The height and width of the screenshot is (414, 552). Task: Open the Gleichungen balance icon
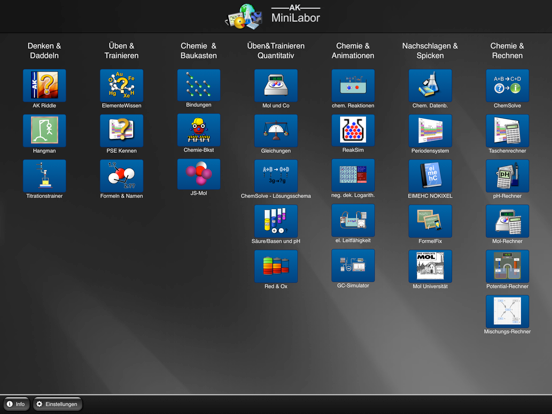(276, 131)
